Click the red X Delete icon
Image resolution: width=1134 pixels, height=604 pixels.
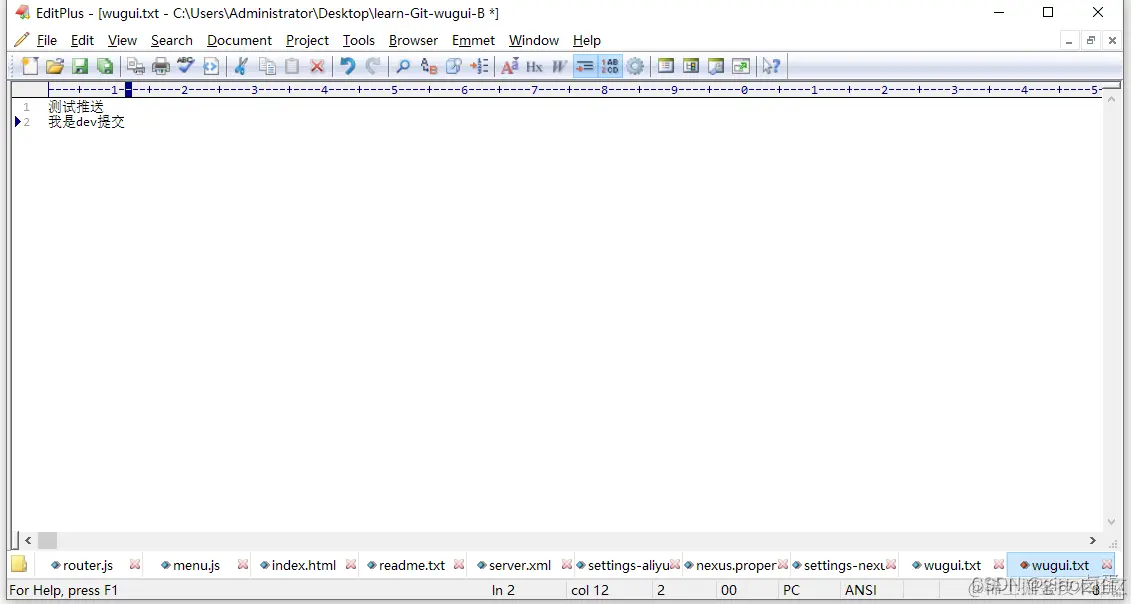tap(317, 67)
